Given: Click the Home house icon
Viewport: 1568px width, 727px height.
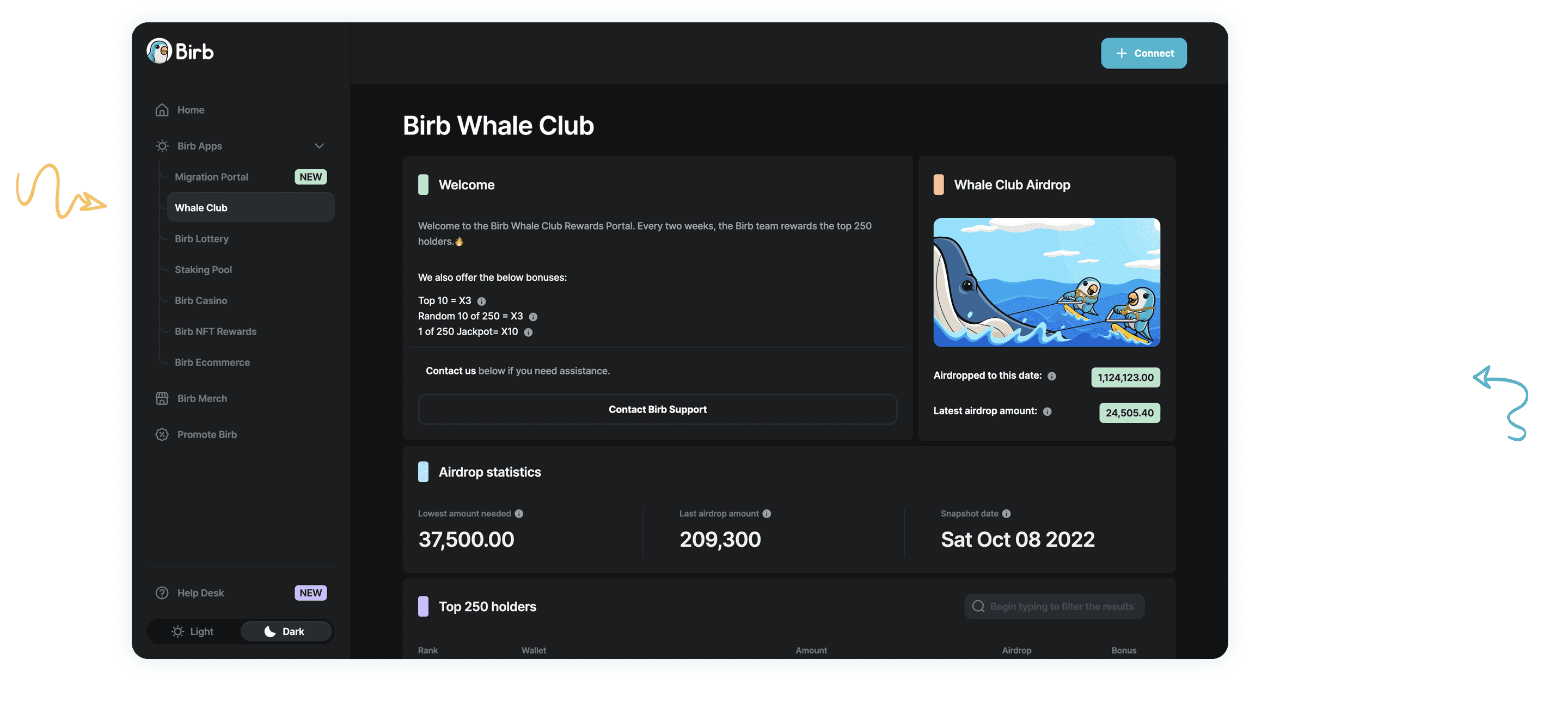Looking at the screenshot, I should tap(162, 110).
